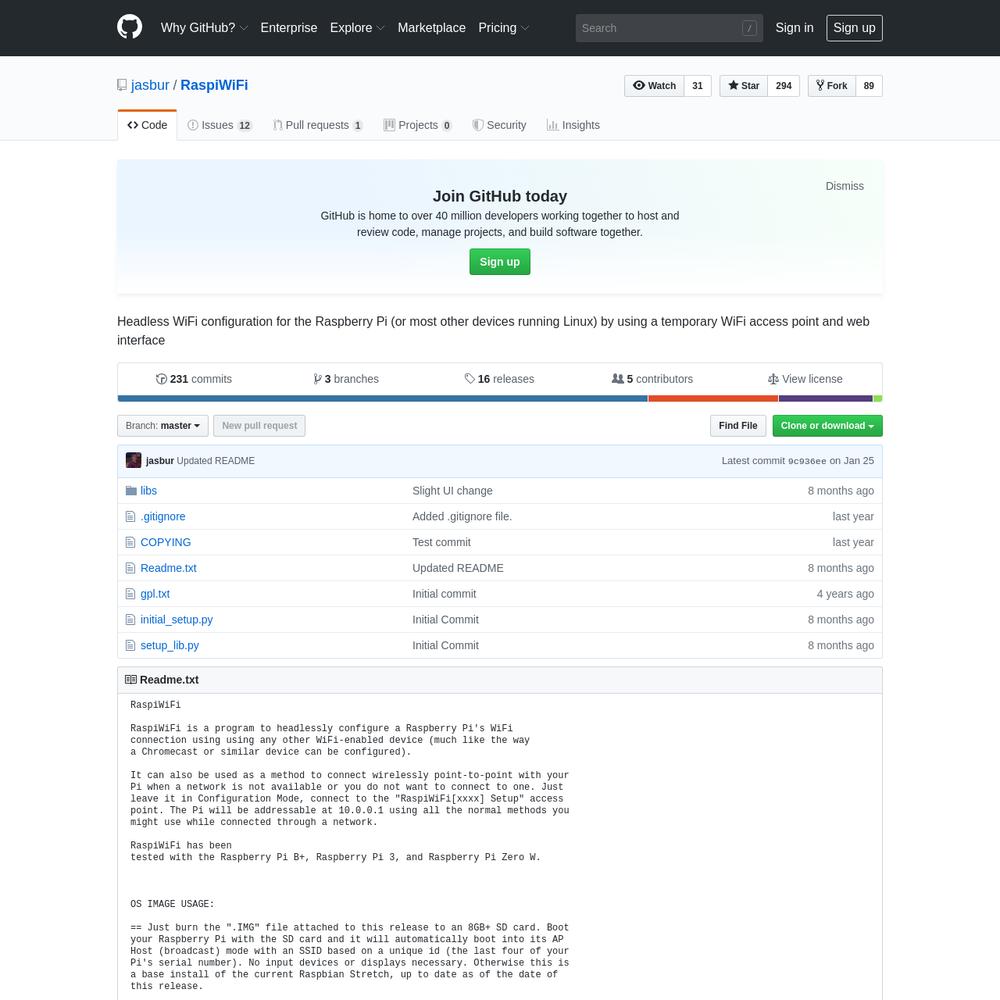
Task: Click the COPYING file icon
Action: coord(130,542)
